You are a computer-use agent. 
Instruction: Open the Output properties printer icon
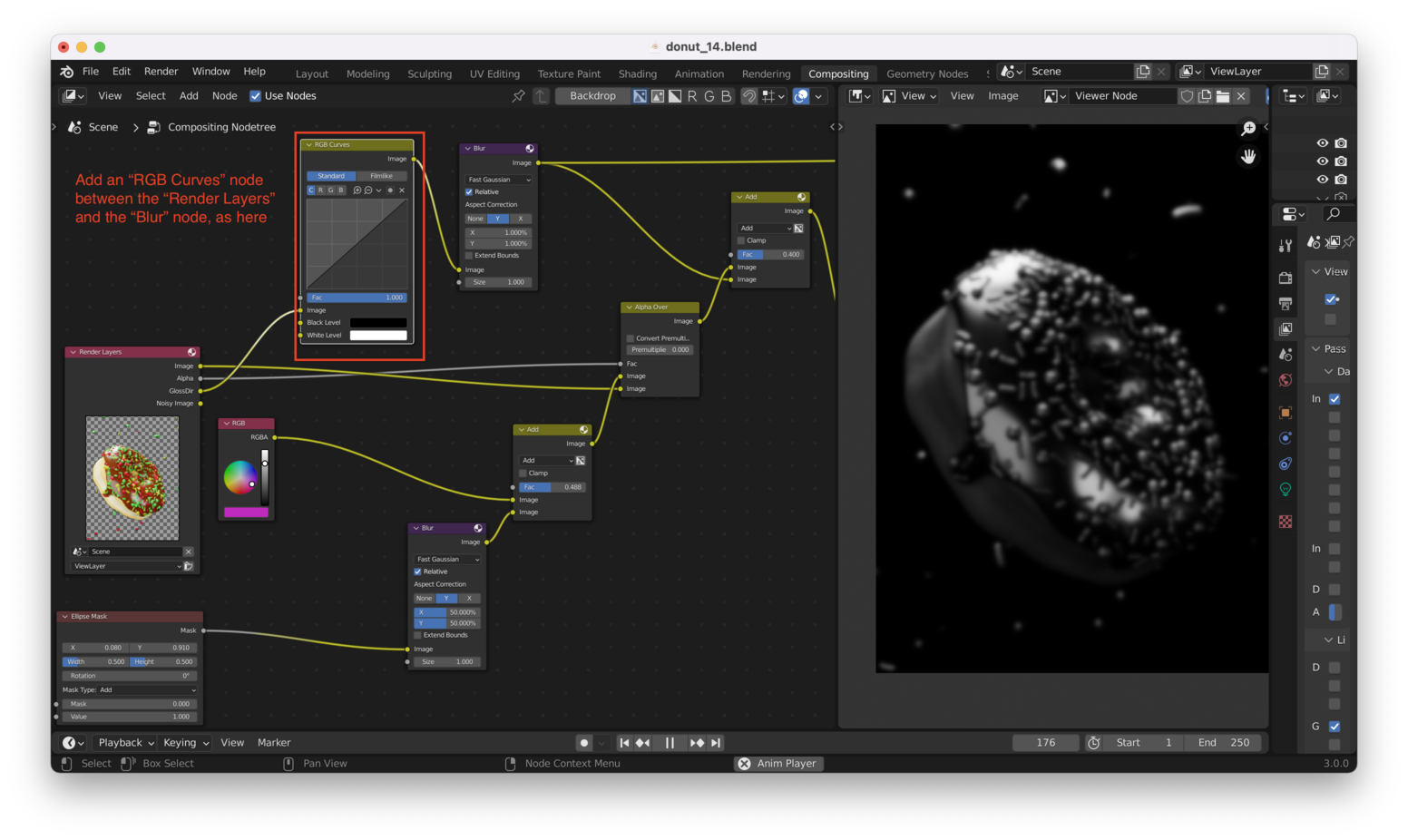coord(1286,303)
